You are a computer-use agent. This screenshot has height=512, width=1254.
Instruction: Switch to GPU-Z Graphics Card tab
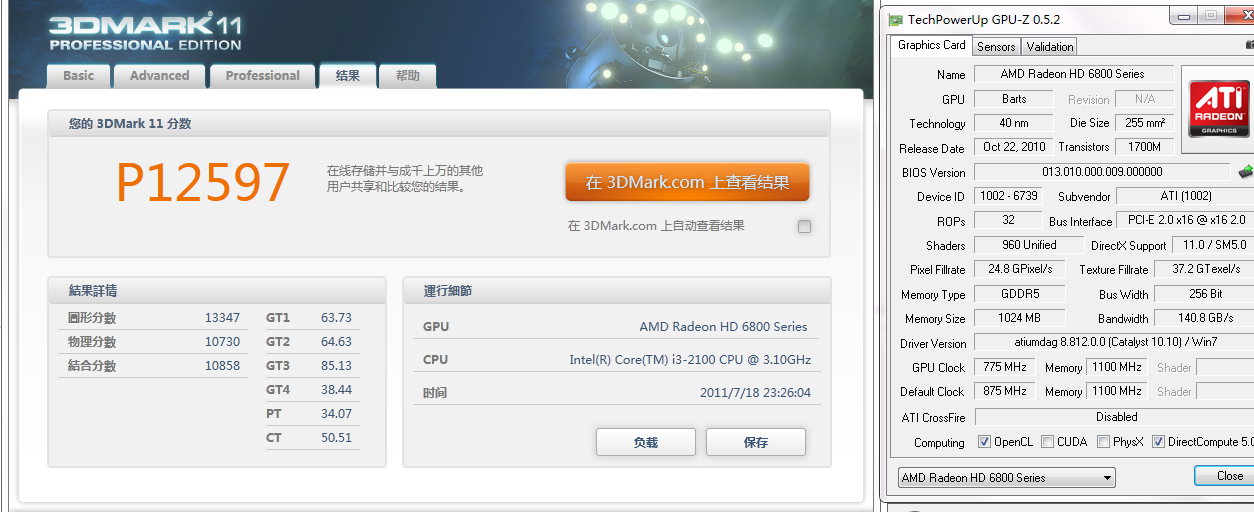(x=931, y=45)
